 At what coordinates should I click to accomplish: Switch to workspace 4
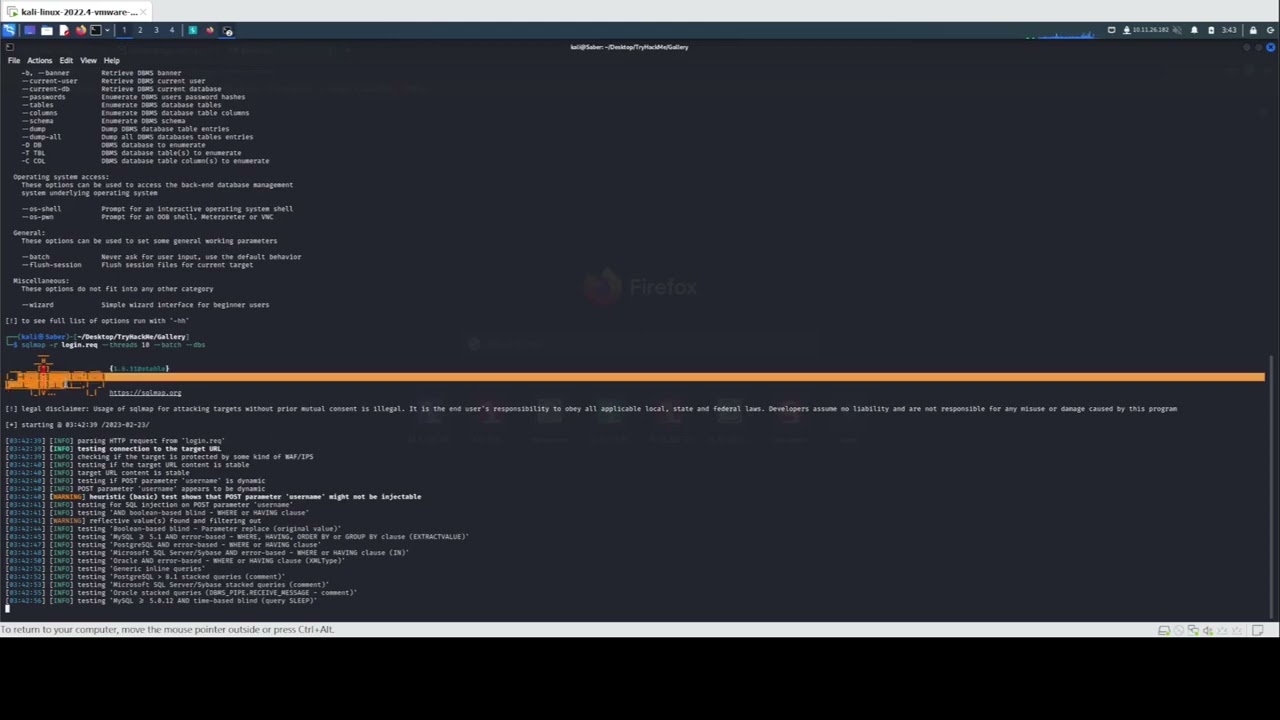coord(172,30)
